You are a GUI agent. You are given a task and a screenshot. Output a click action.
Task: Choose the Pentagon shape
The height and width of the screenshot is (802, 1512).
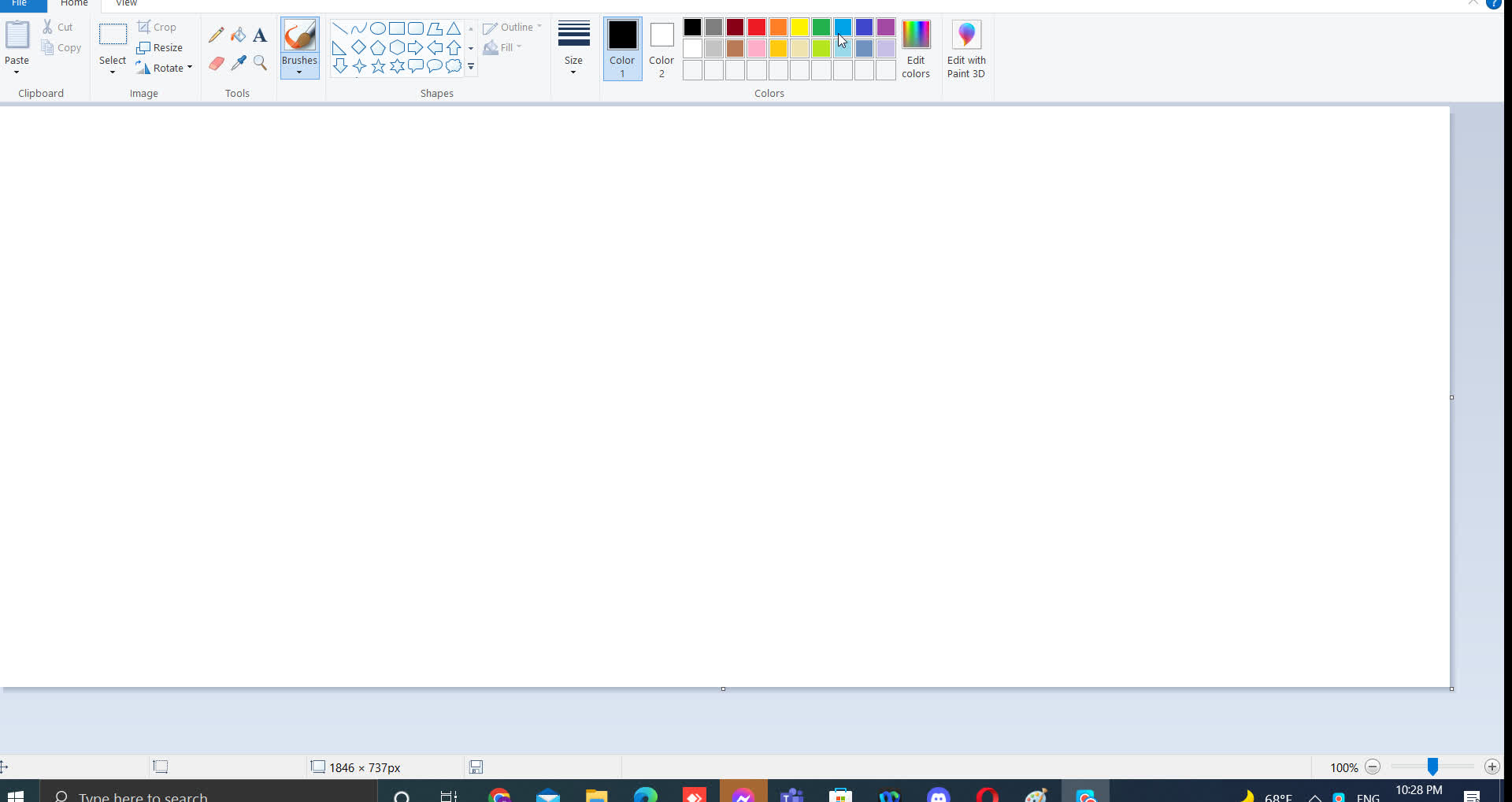[x=378, y=47]
